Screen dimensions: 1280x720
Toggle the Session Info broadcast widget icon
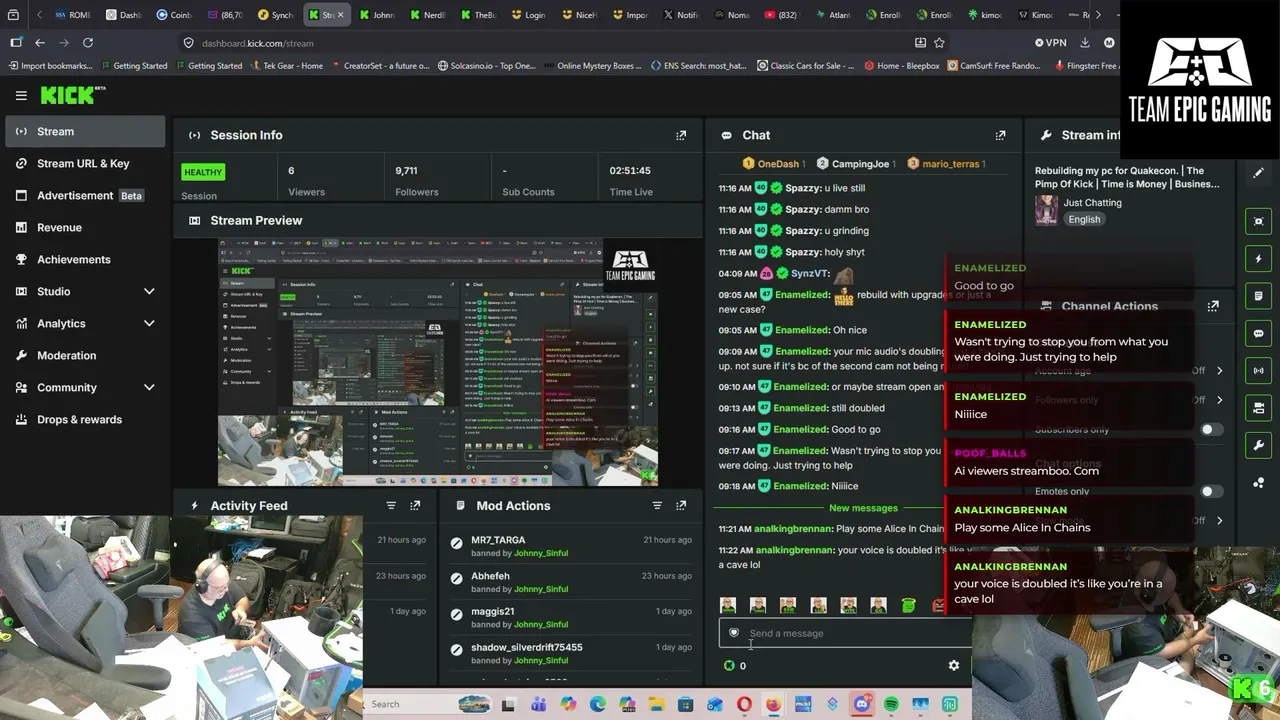(x=1258, y=370)
